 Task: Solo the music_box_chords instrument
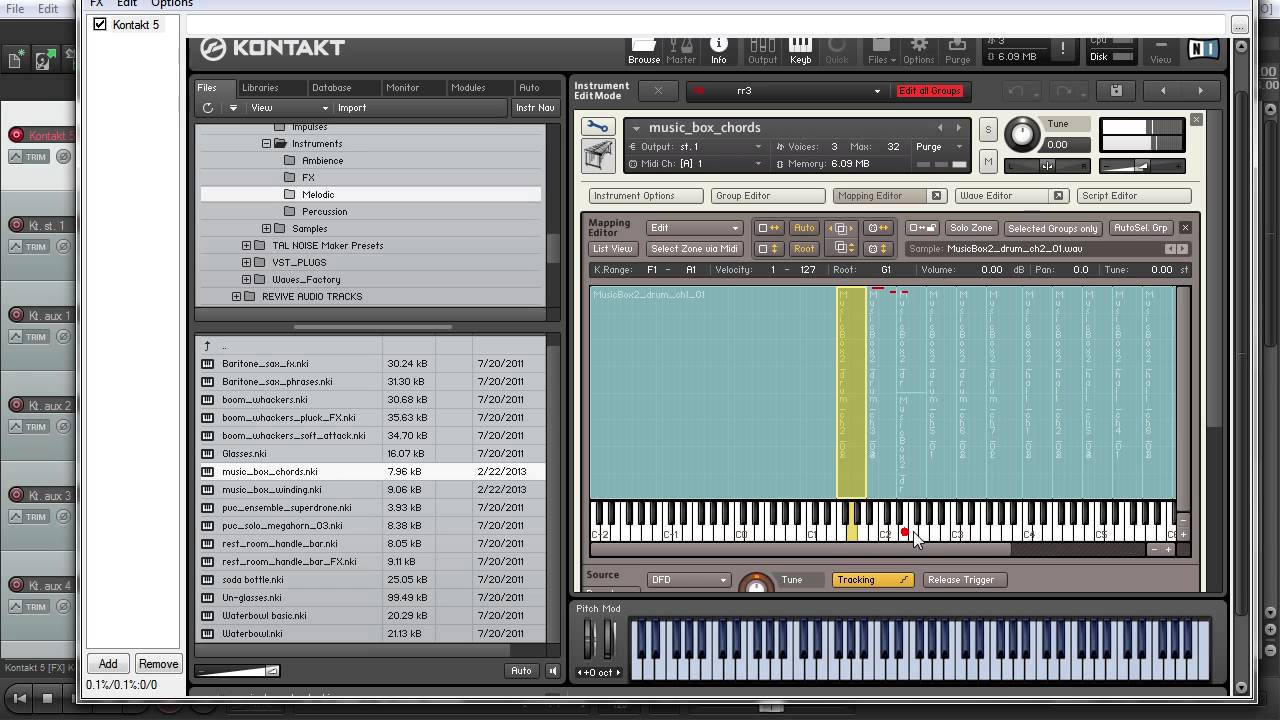[x=988, y=129]
